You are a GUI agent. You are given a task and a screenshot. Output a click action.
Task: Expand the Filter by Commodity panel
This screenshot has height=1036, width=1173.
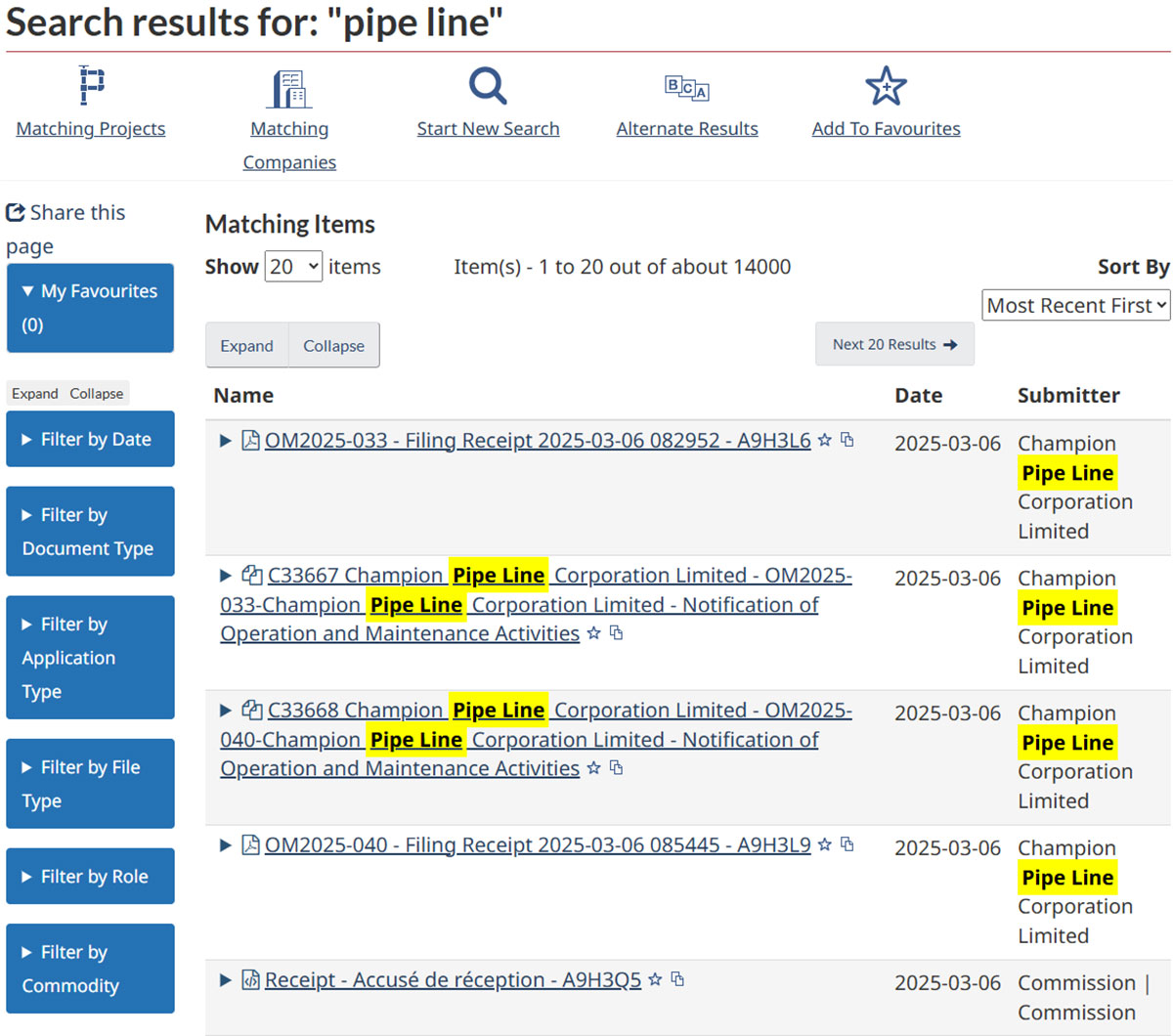90,969
